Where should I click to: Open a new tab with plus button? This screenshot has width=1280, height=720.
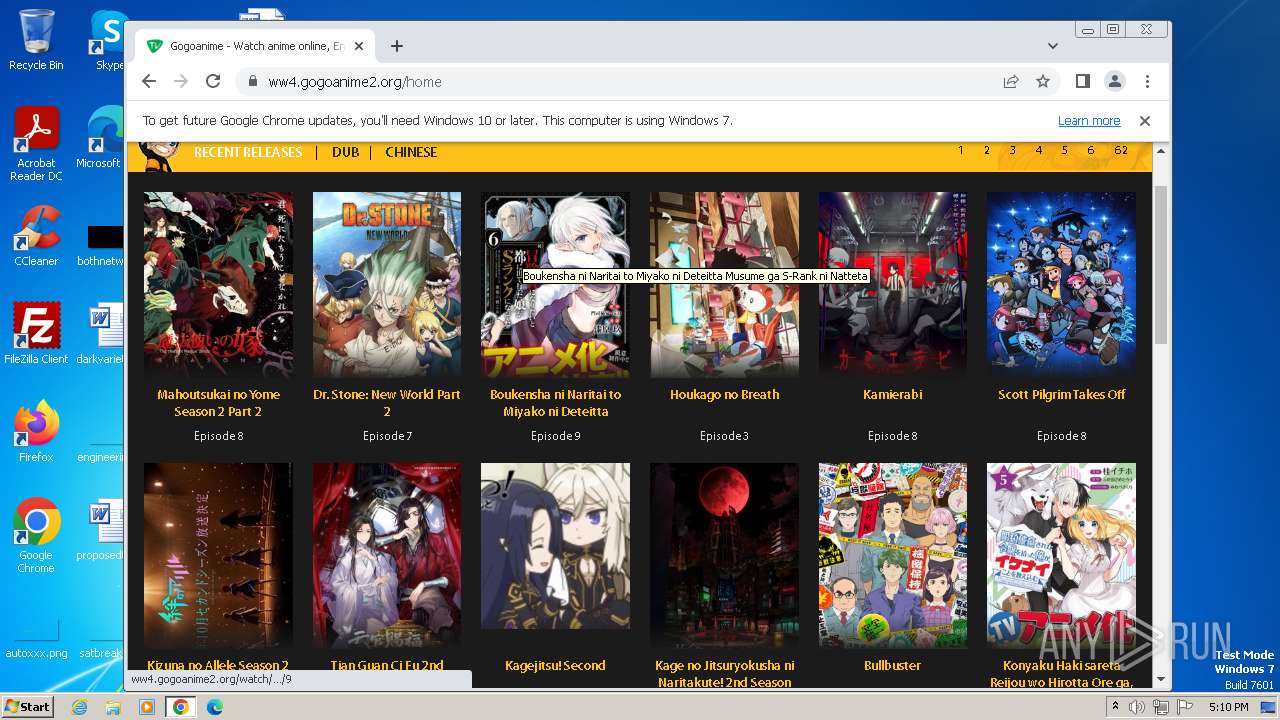[397, 46]
